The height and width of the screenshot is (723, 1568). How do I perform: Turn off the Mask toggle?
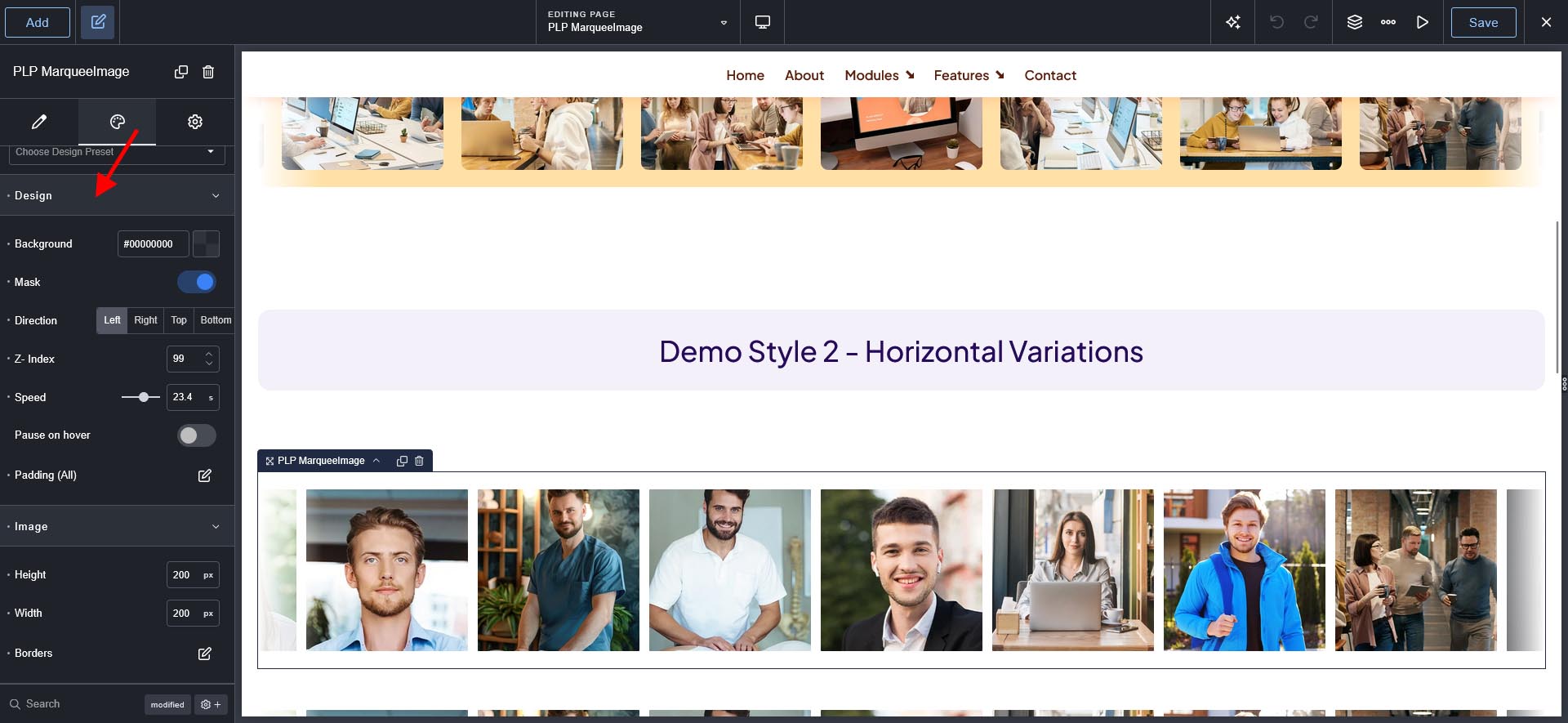pos(197,282)
